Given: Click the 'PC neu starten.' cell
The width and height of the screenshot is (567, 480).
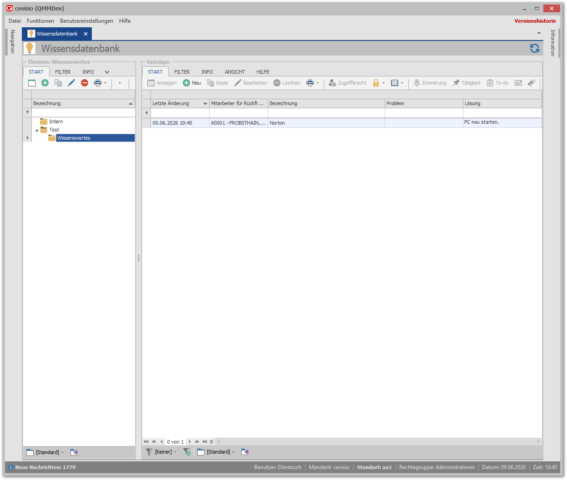Looking at the screenshot, I should (x=502, y=123).
